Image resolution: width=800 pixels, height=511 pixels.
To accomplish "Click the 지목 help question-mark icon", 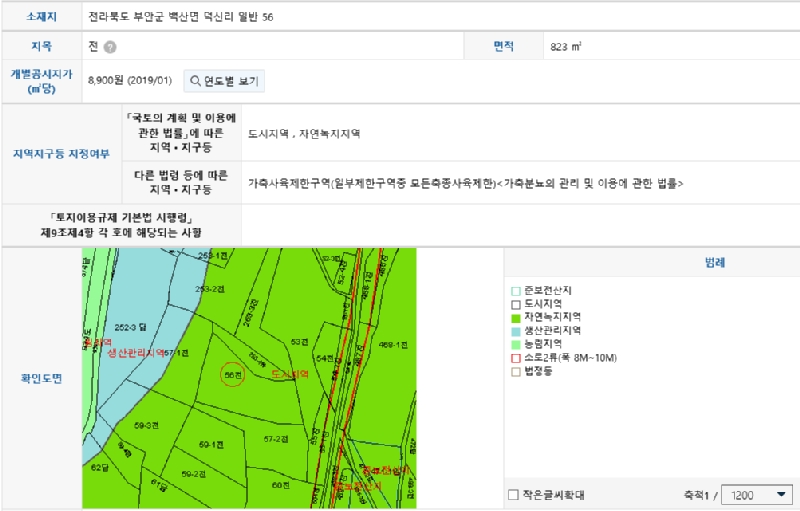I will point(110,47).
